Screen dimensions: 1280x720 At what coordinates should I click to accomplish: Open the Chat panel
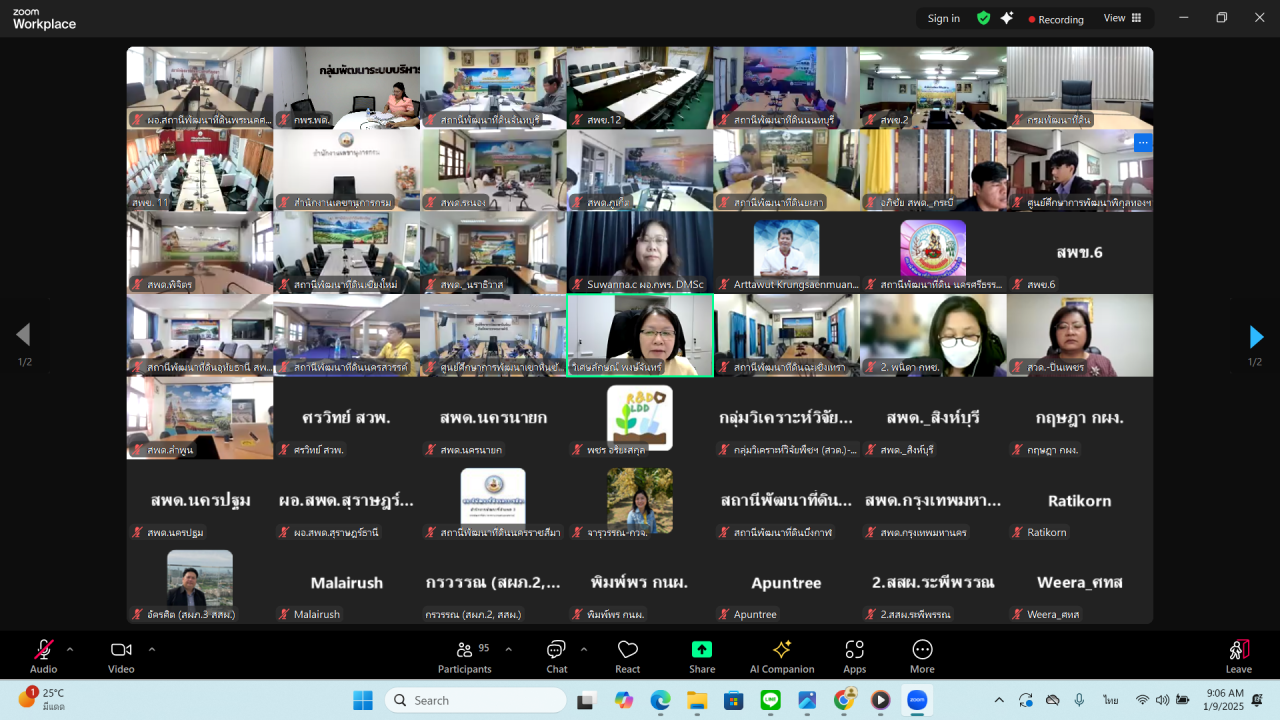coord(556,655)
